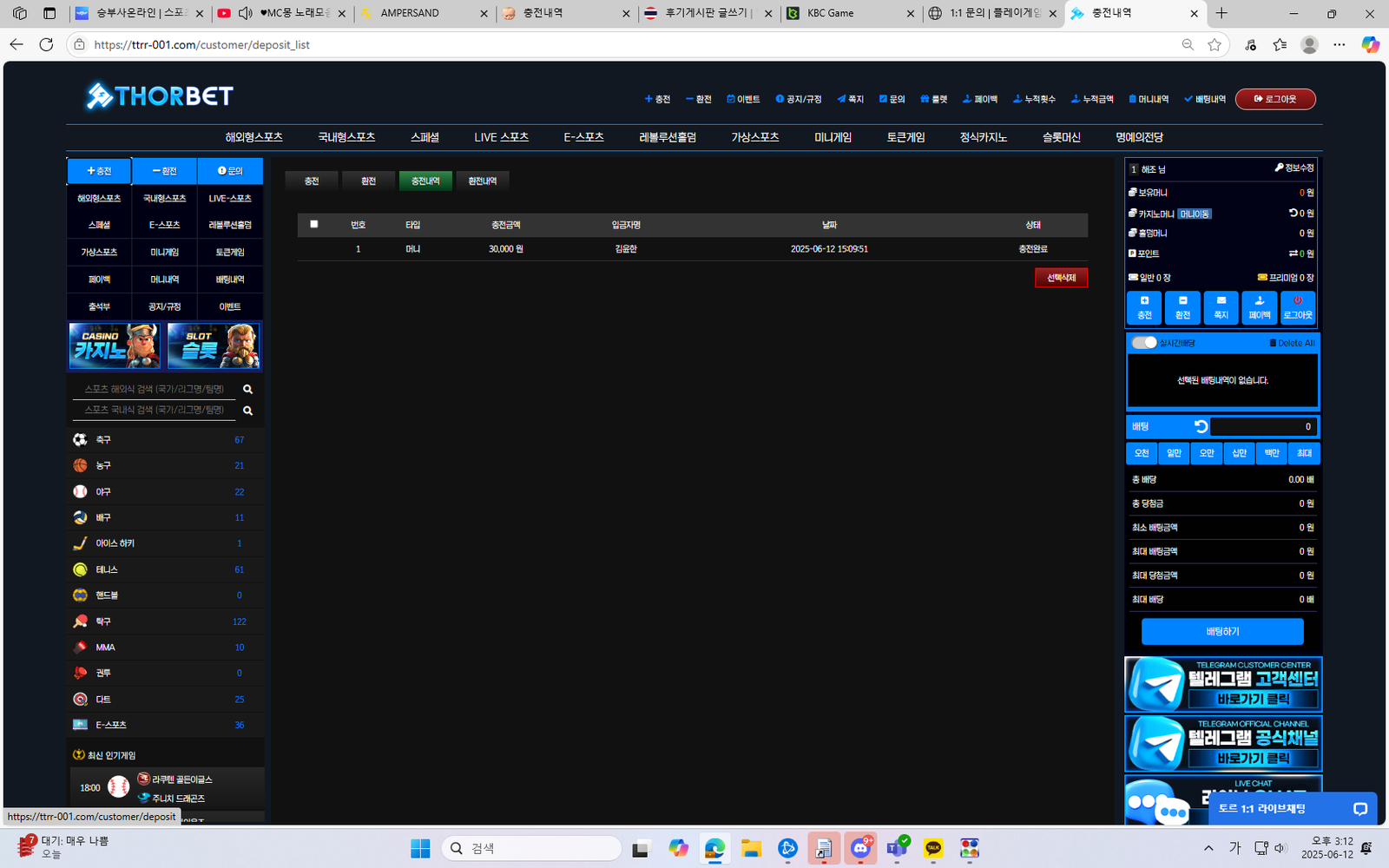Image resolution: width=1389 pixels, height=868 pixels.
Task: Switch to the 환전내역 tab
Action: (482, 181)
